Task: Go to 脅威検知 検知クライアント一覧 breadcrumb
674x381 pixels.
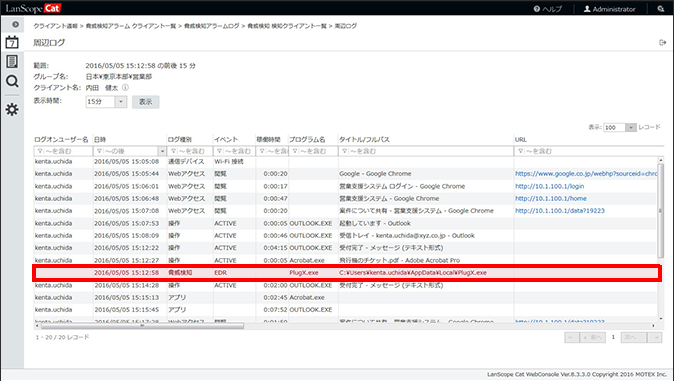Action: [x=287, y=26]
